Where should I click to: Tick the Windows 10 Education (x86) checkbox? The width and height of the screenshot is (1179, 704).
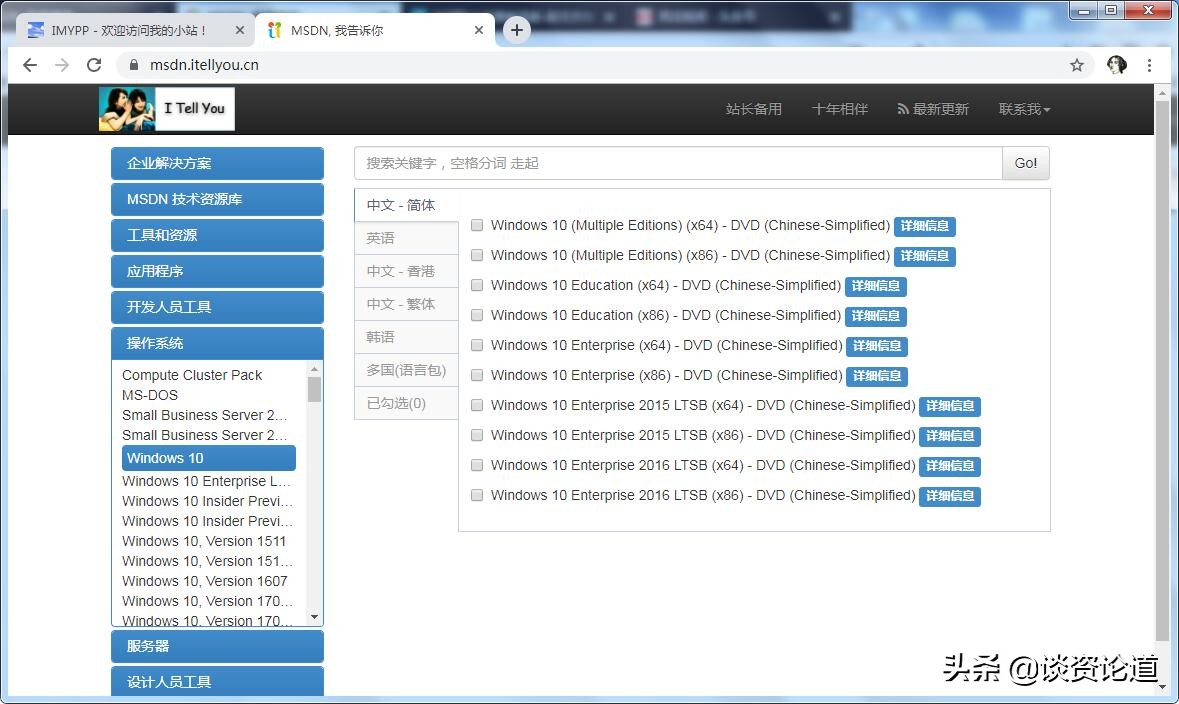click(x=477, y=315)
